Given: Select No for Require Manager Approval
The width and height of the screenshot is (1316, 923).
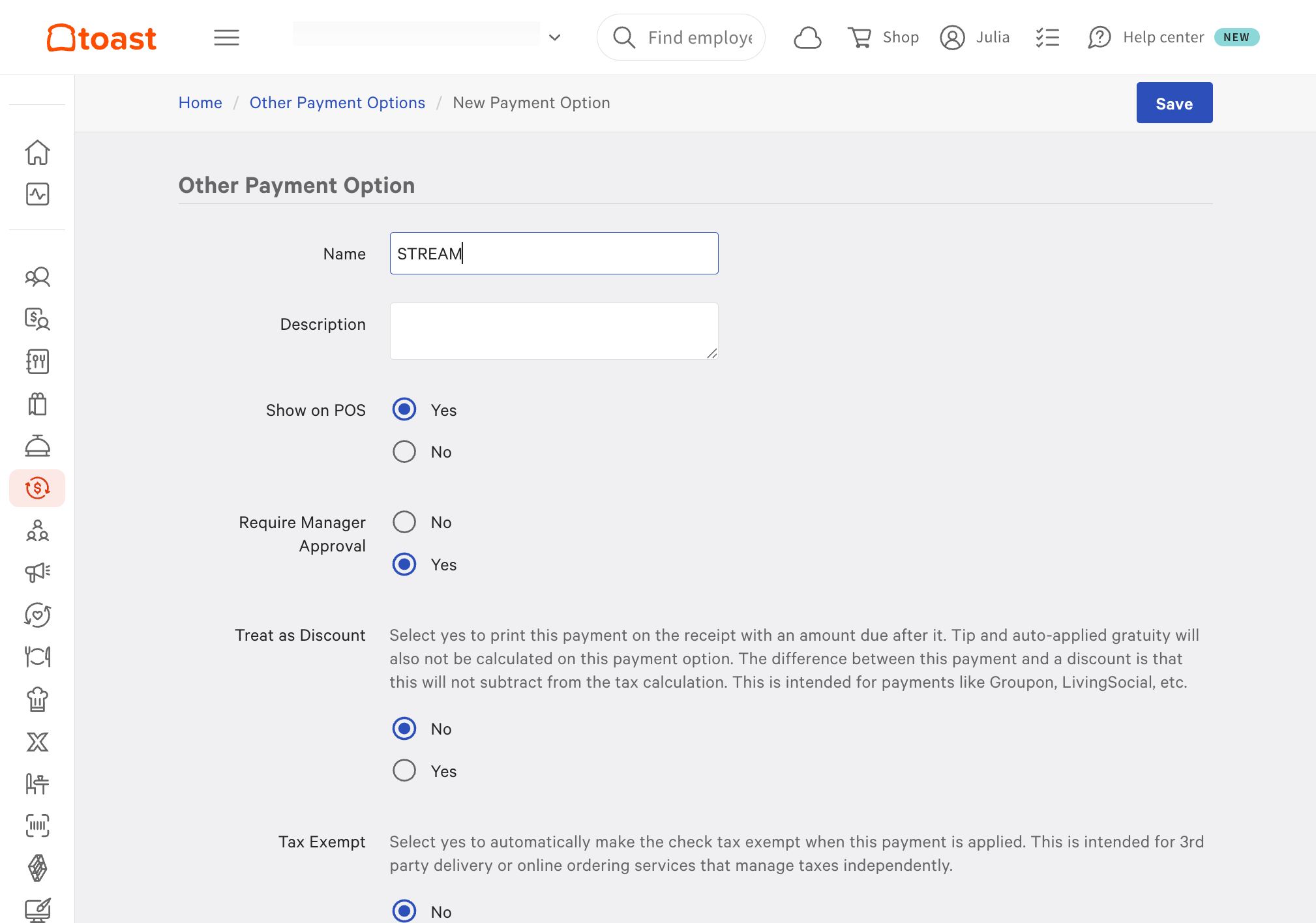Looking at the screenshot, I should click(404, 521).
